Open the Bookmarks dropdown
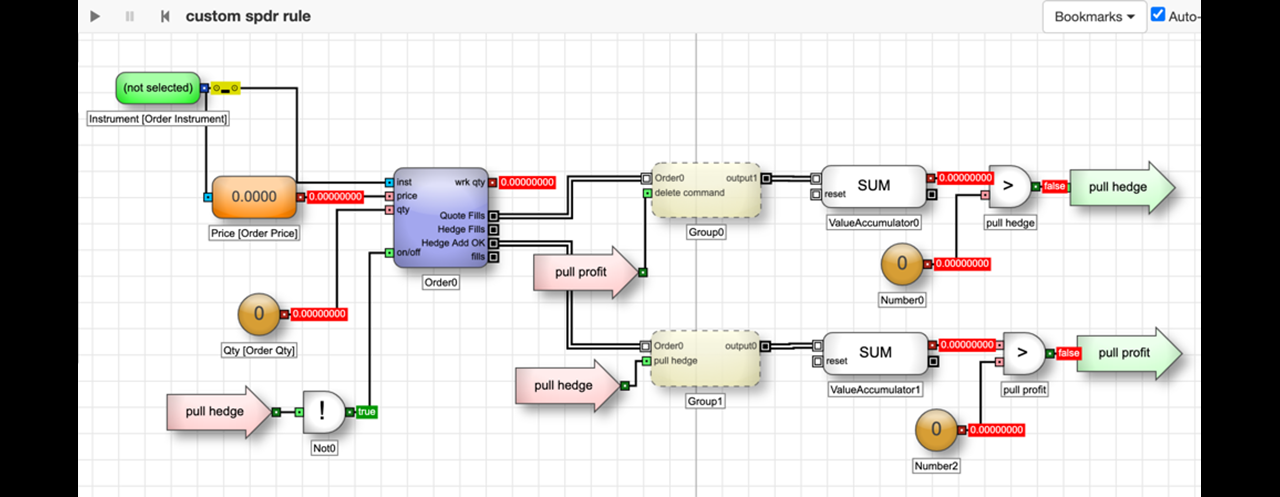Screen dimensions: 1280x497 point(1095,17)
